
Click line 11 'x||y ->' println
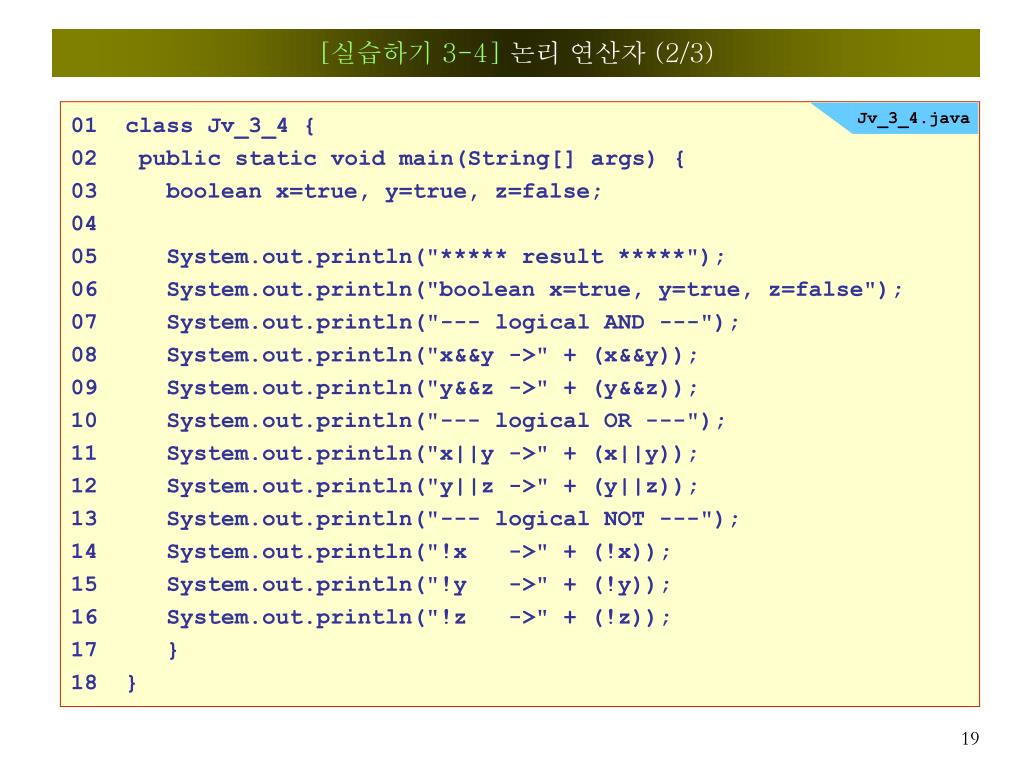point(432,453)
